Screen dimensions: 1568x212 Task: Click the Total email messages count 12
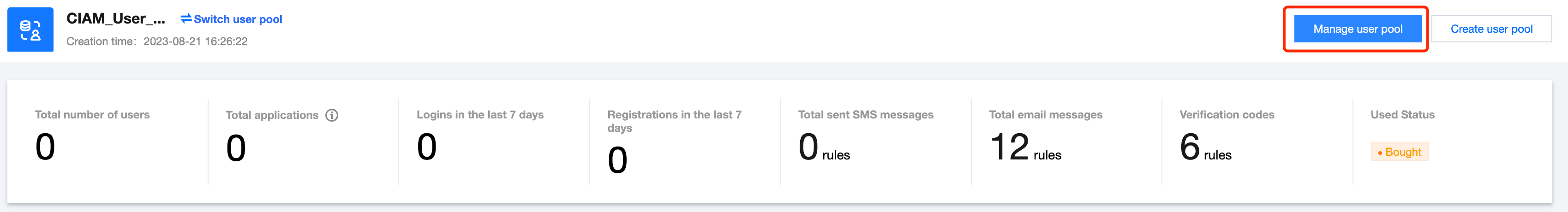coord(1009,147)
